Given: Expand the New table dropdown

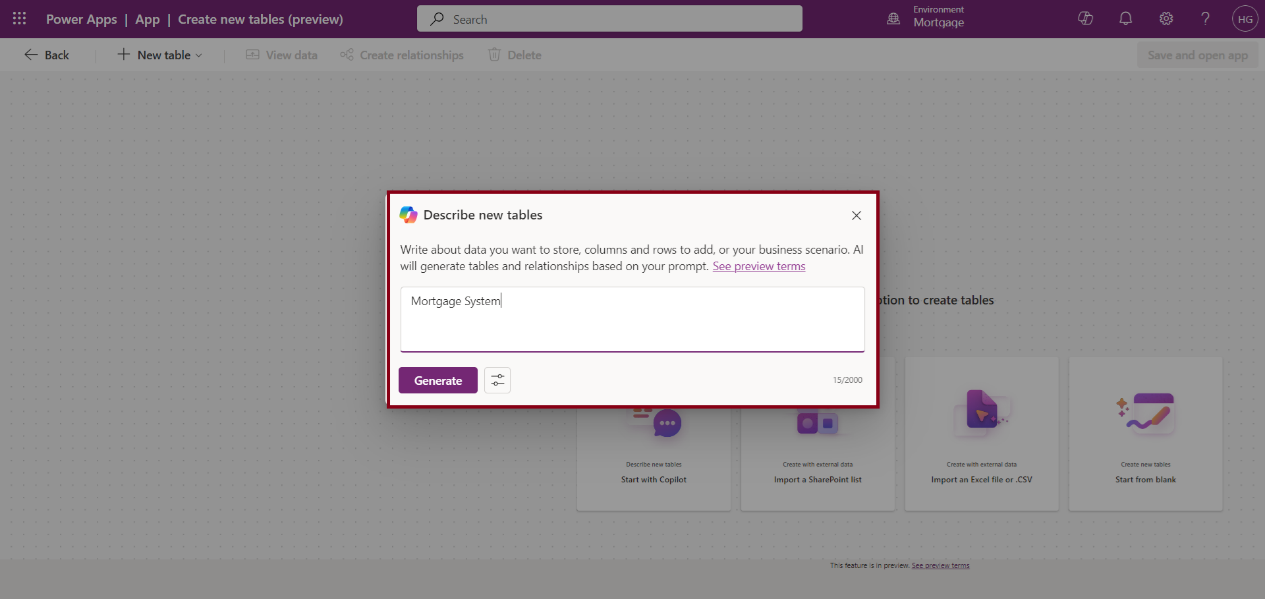Looking at the screenshot, I should pyautogui.click(x=160, y=55).
